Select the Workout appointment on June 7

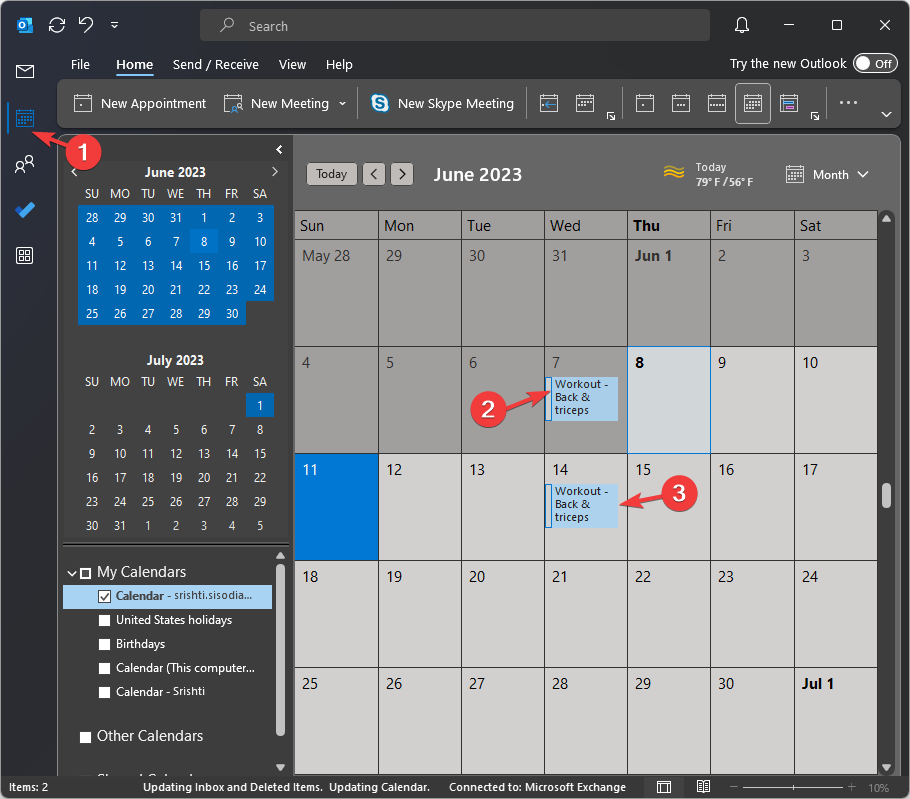pos(582,398)
